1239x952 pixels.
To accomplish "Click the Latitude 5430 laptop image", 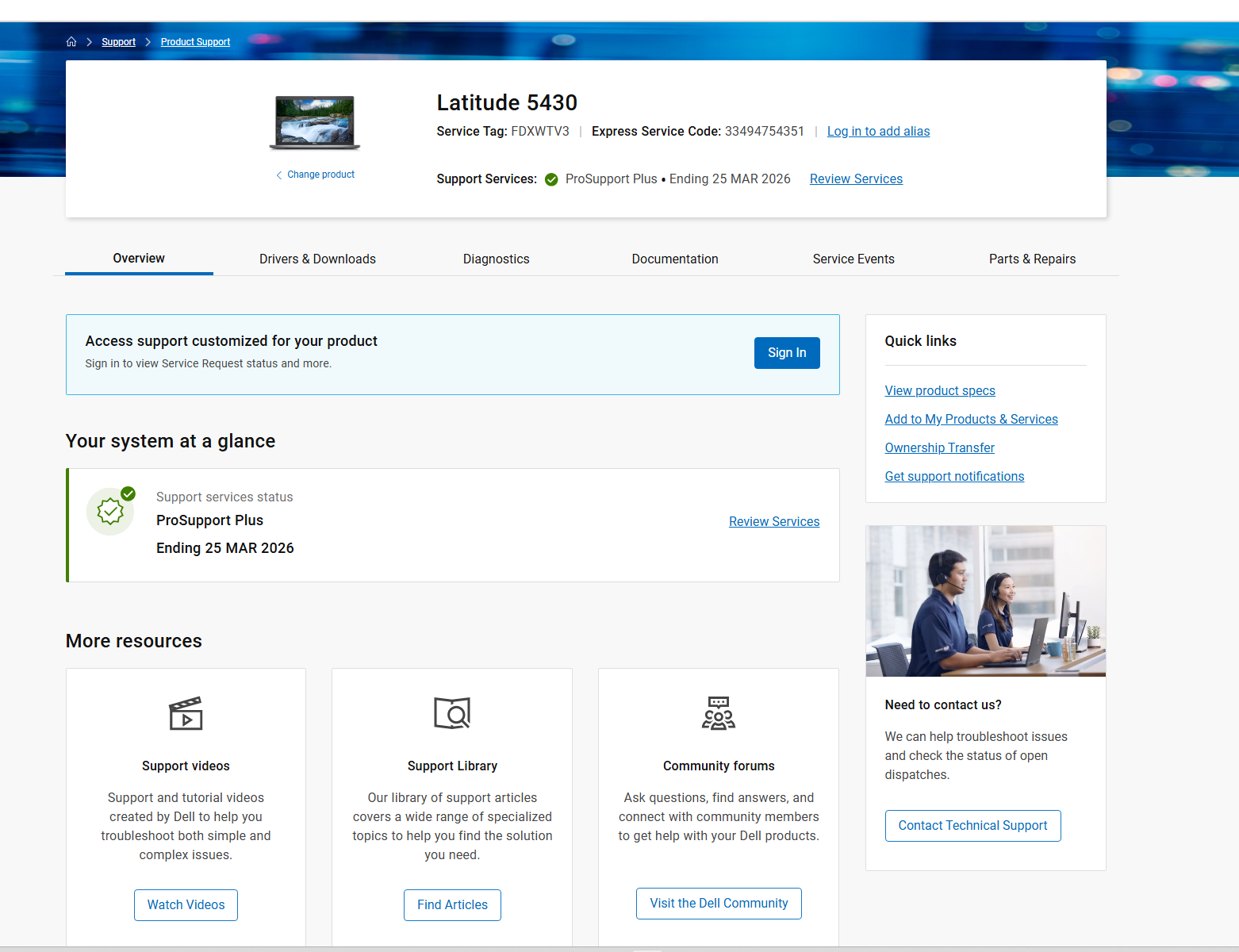I will [315, 123].
